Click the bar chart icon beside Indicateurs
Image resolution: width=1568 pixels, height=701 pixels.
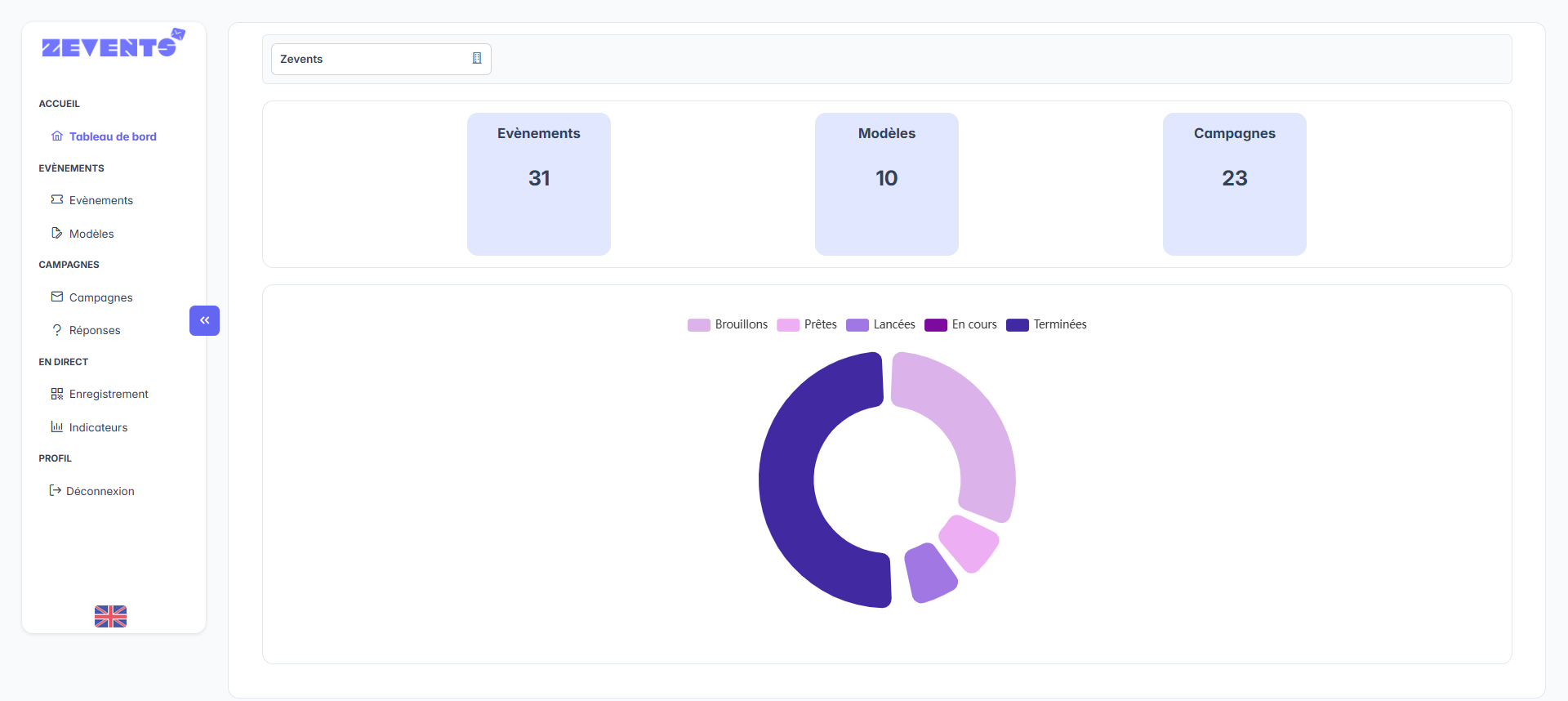pyautogui.click(x=57, y=426)
